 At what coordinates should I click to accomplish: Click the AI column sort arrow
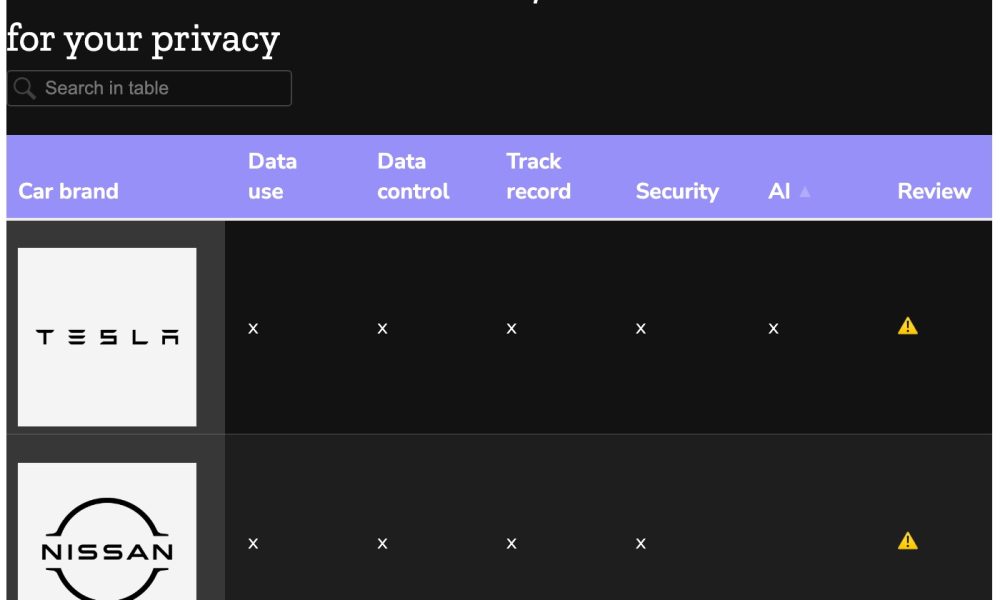(x=805, y=191)
